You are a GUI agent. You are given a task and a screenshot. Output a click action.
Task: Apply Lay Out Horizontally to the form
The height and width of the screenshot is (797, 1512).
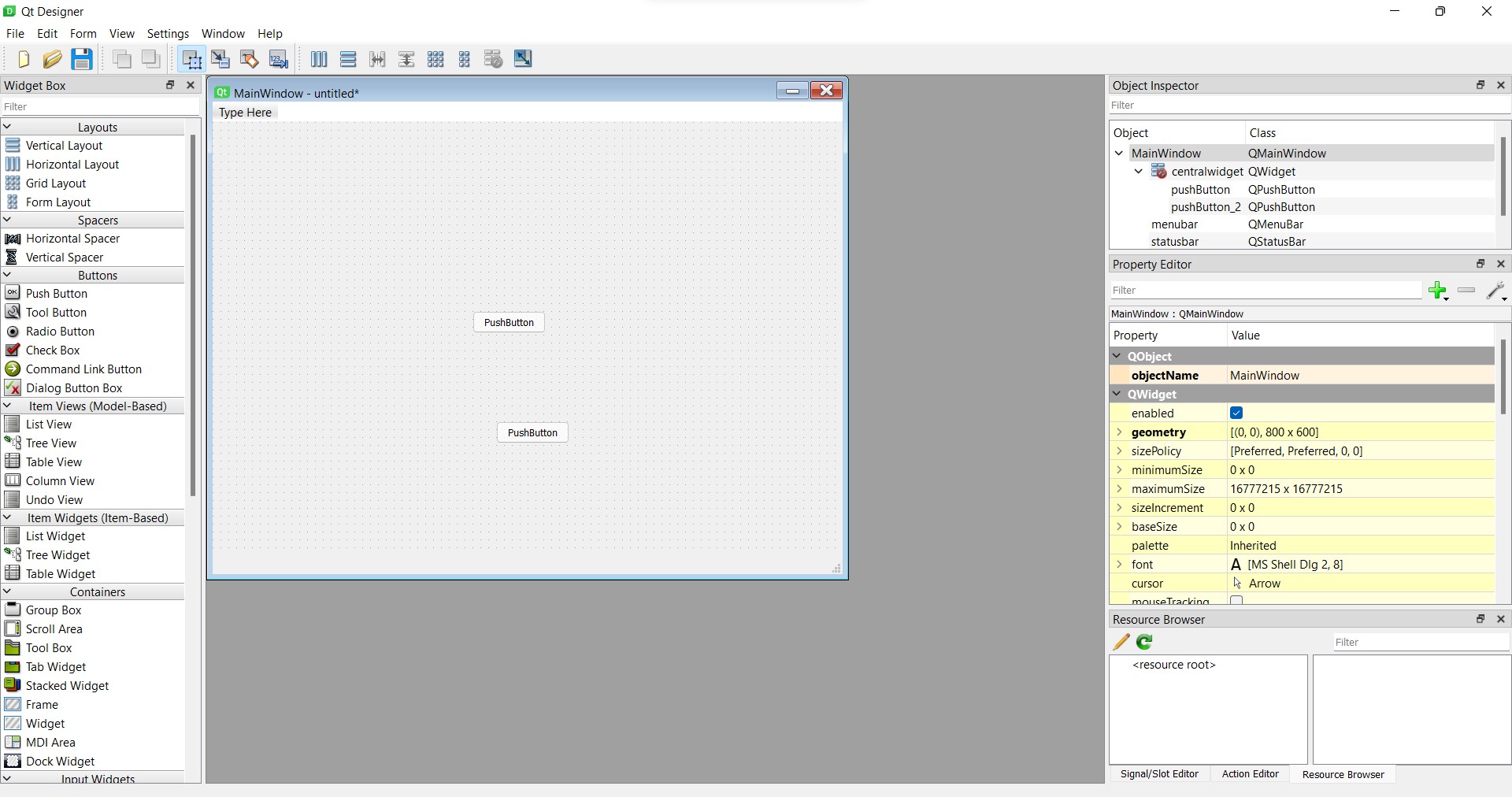pos(319,59)
